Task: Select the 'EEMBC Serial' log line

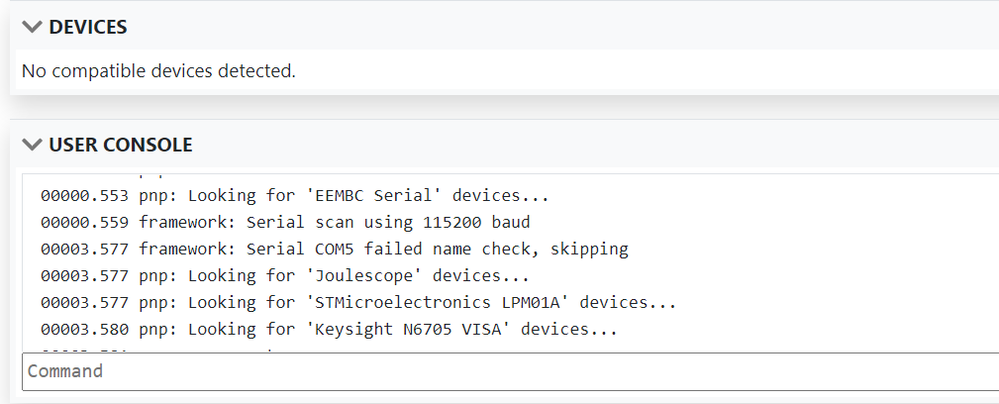Action: [294, 196]
